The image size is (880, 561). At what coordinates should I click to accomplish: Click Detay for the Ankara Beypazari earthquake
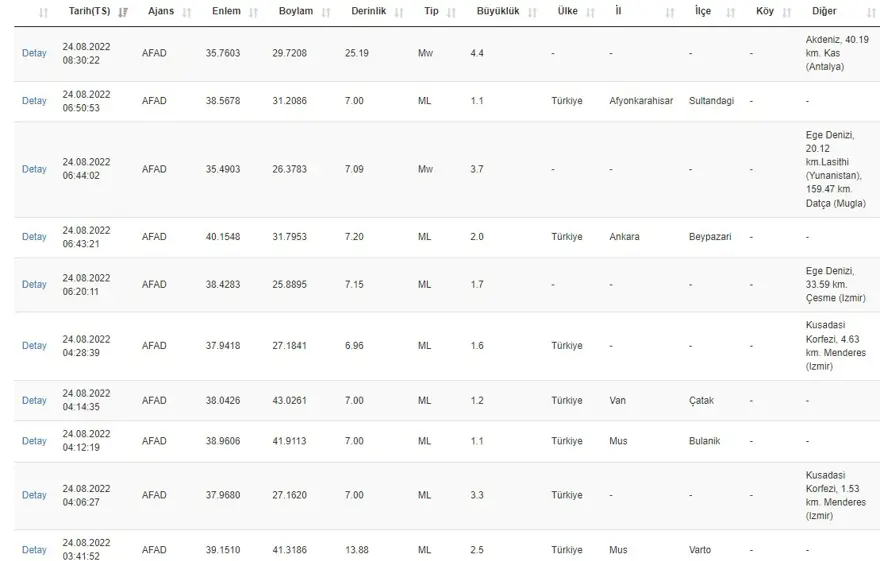[34, 237]
